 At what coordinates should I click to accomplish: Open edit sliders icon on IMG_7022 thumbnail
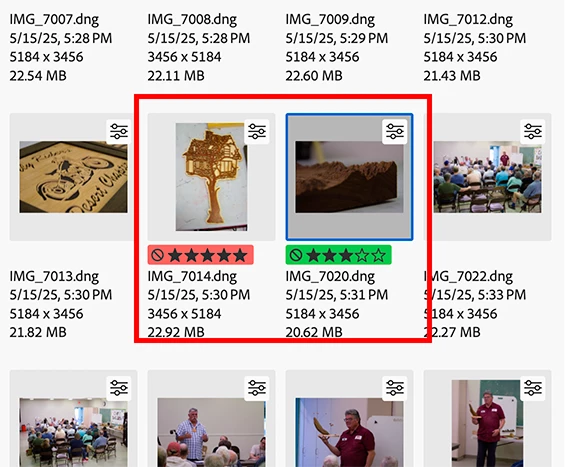coord(533,132)
